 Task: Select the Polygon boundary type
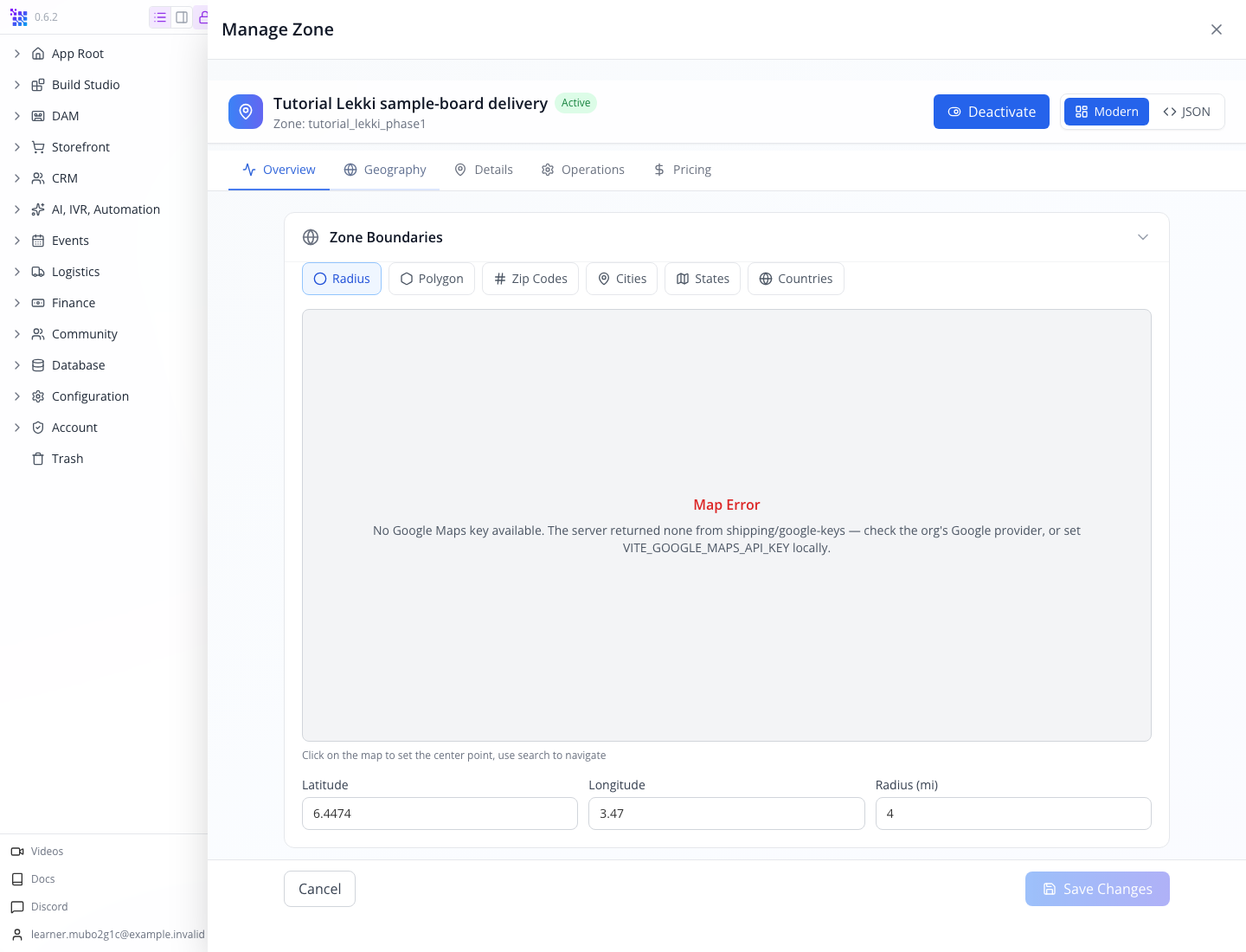[x=432, y=279]
